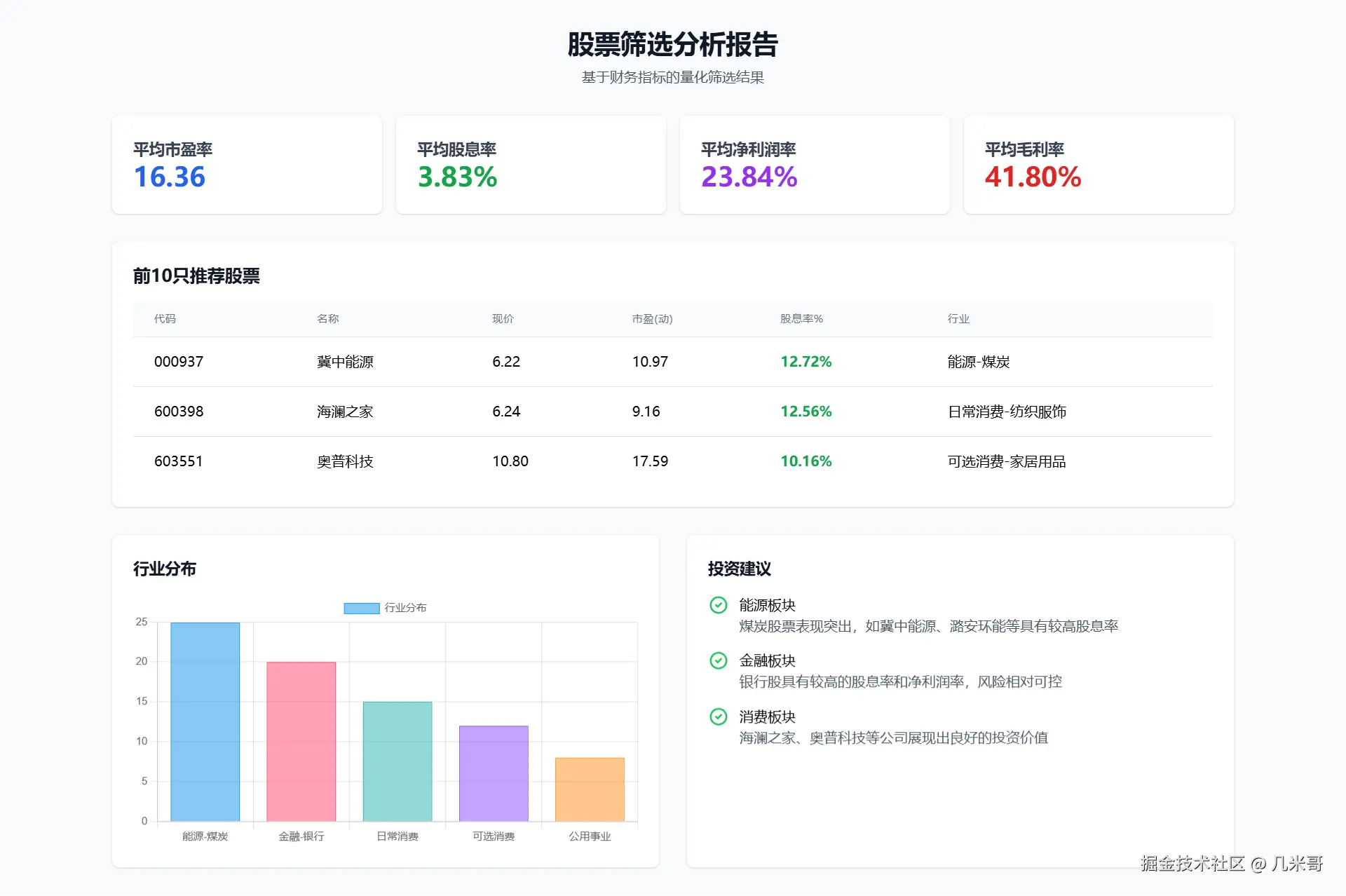
Task: Select the 平均市盈率 stat card
Action: tap(247, 164)
